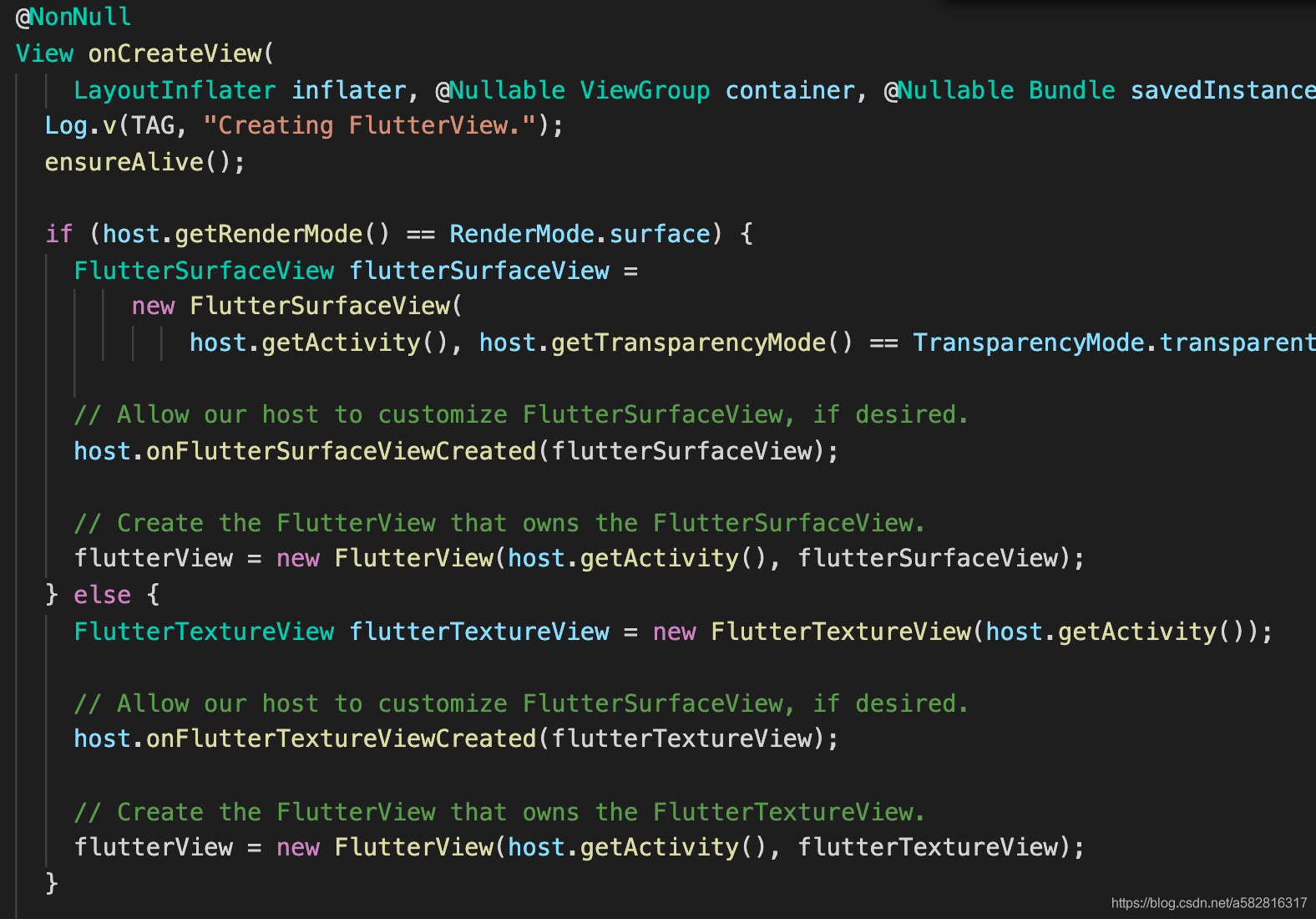
Task: Click the getTransparencyMode() call
Action: click(x=702, y=343)
